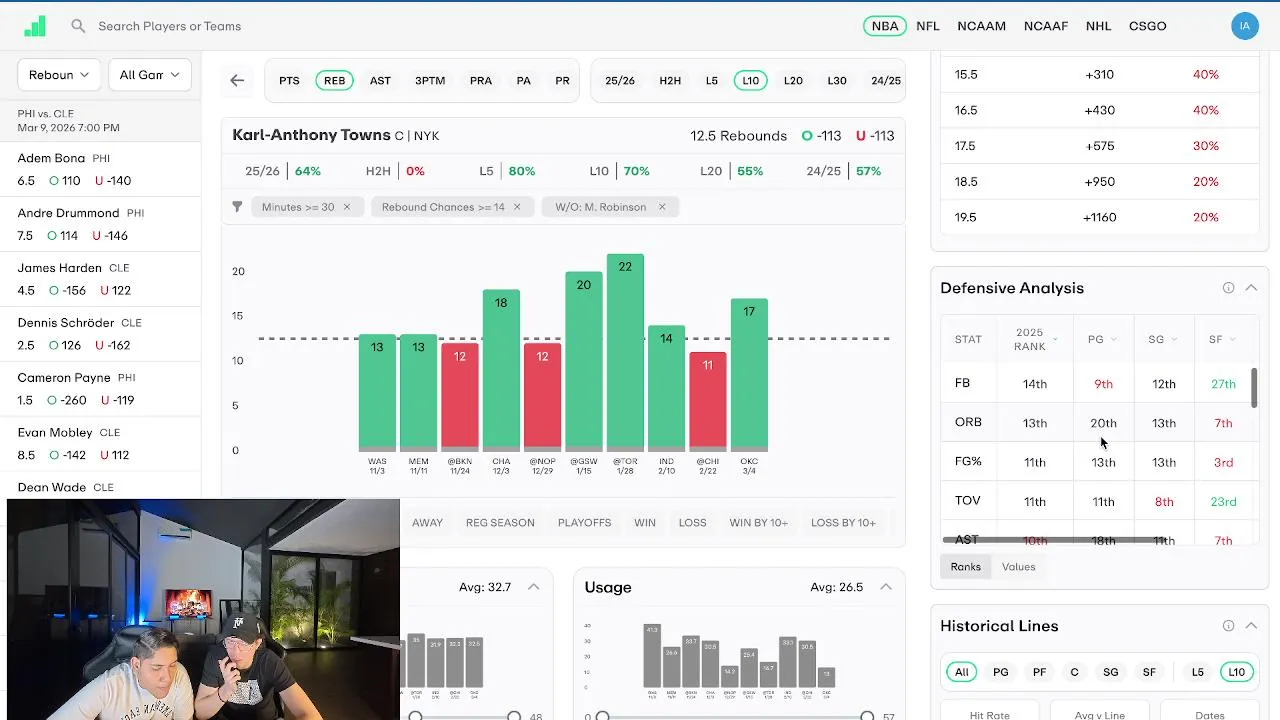Switch to CSGO tab
This screenshot has width=1280, height=720.
[x=1147, y=26]
